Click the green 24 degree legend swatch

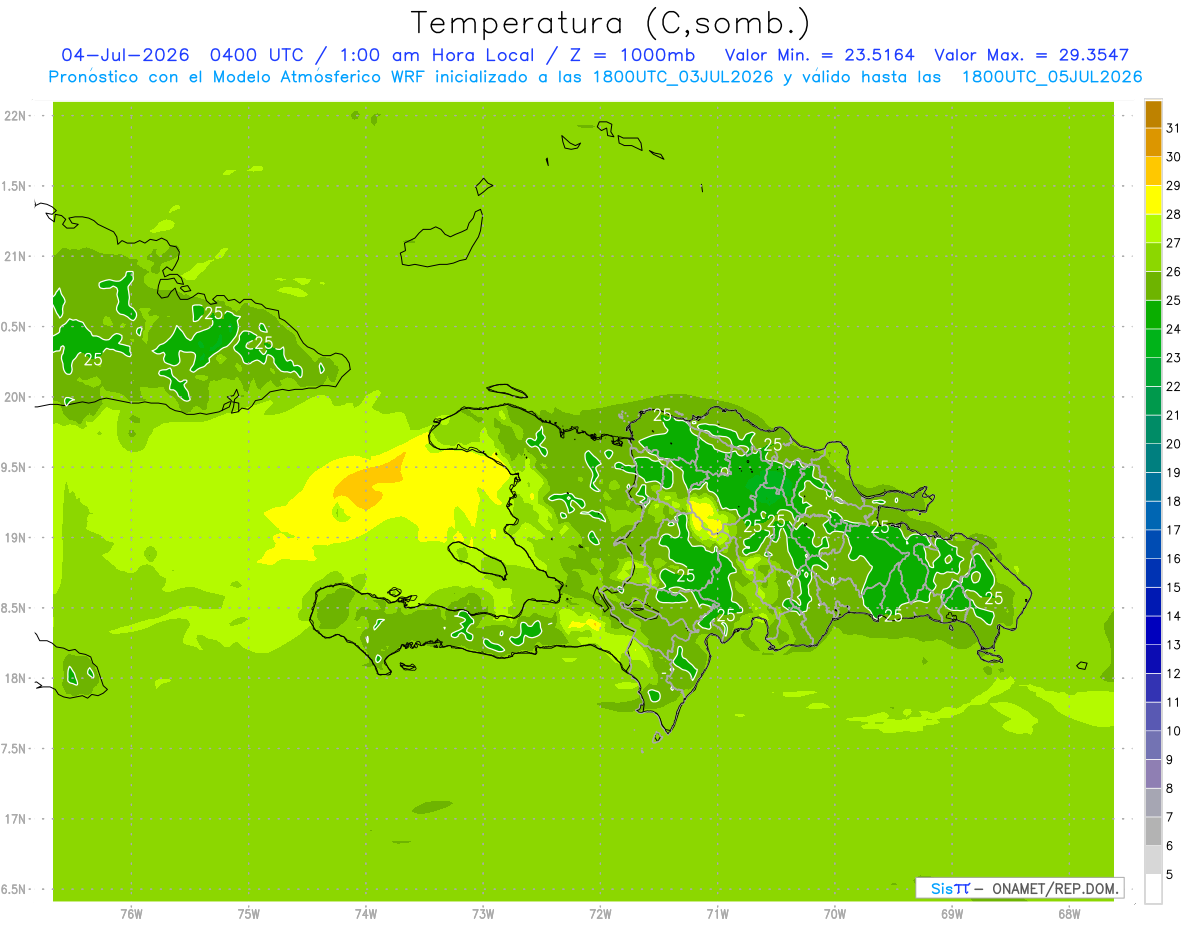1153,316
